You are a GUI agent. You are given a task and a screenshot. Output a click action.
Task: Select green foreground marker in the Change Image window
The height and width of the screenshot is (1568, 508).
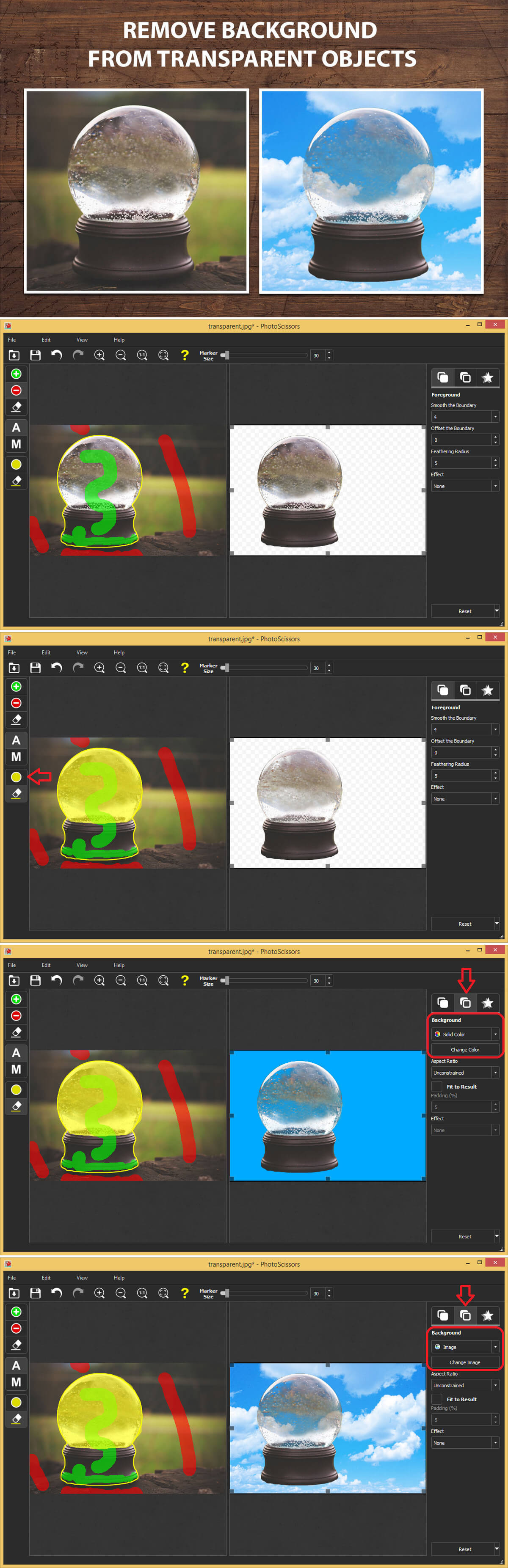pyautogui.click(x=17, y=1312)
